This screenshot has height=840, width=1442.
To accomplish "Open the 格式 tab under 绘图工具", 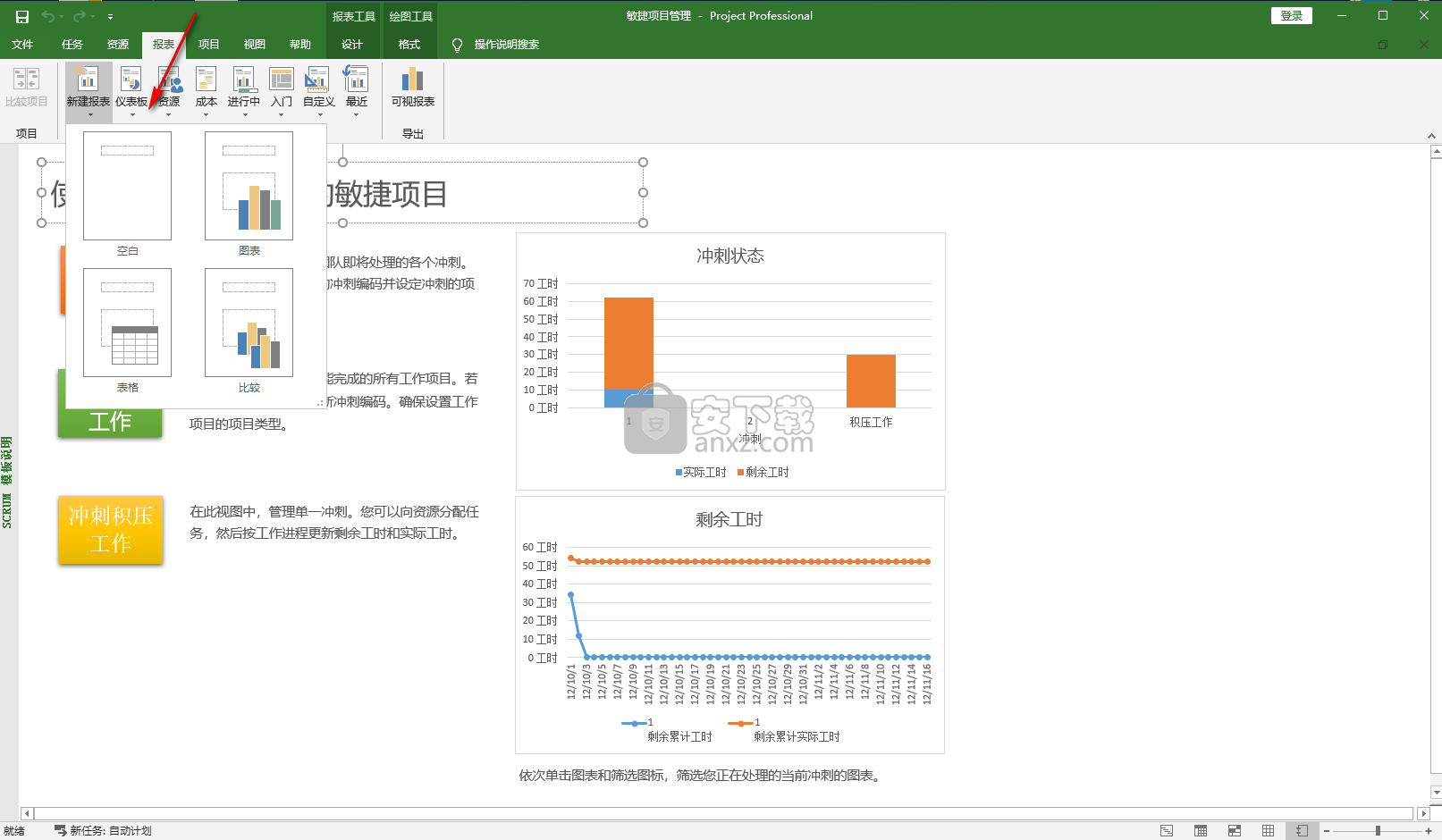I will [409, 45].
